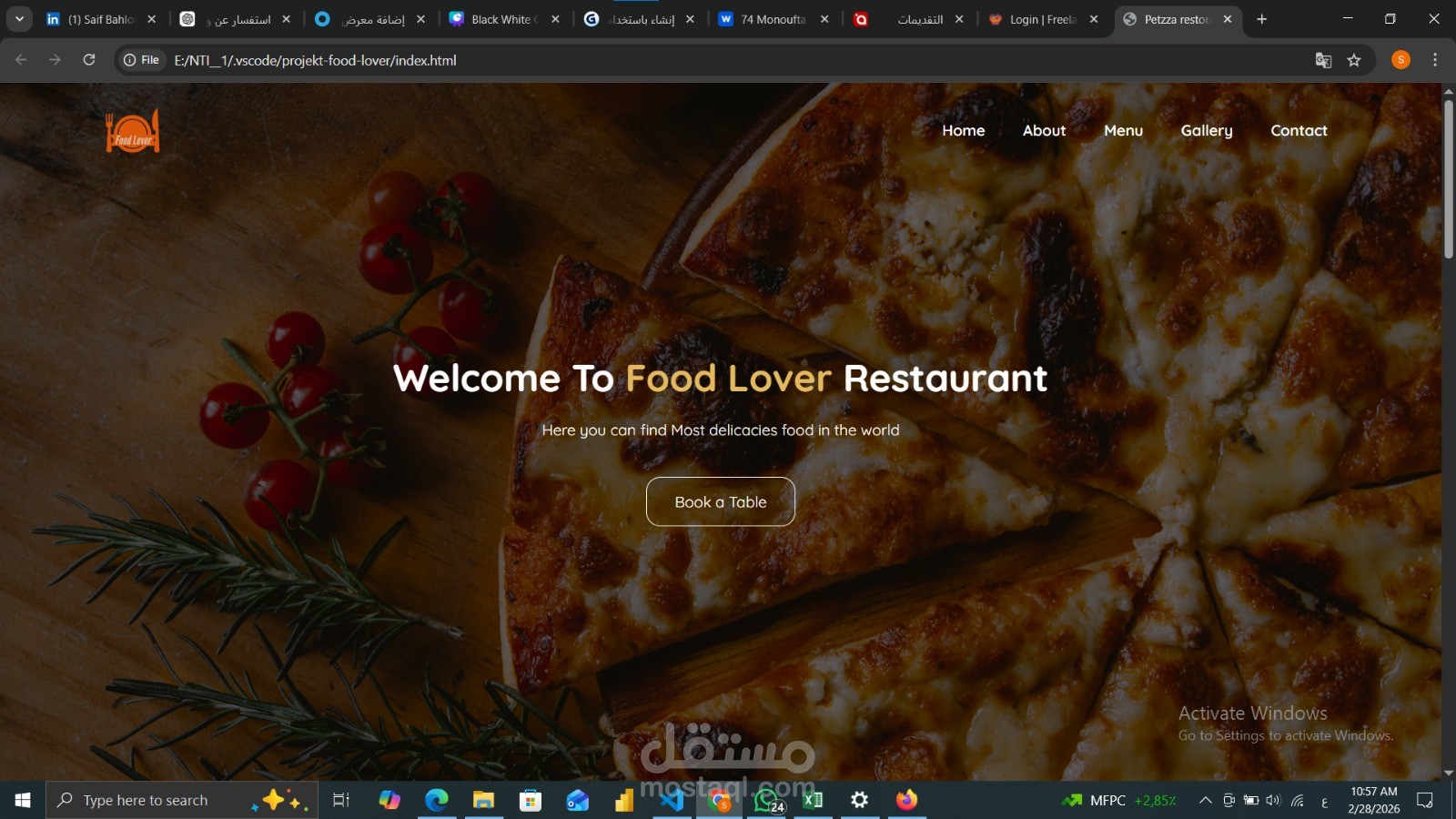Open the Gallery nav link
This screenshot has height=819, width=1456.
(x=1207, y=130)
